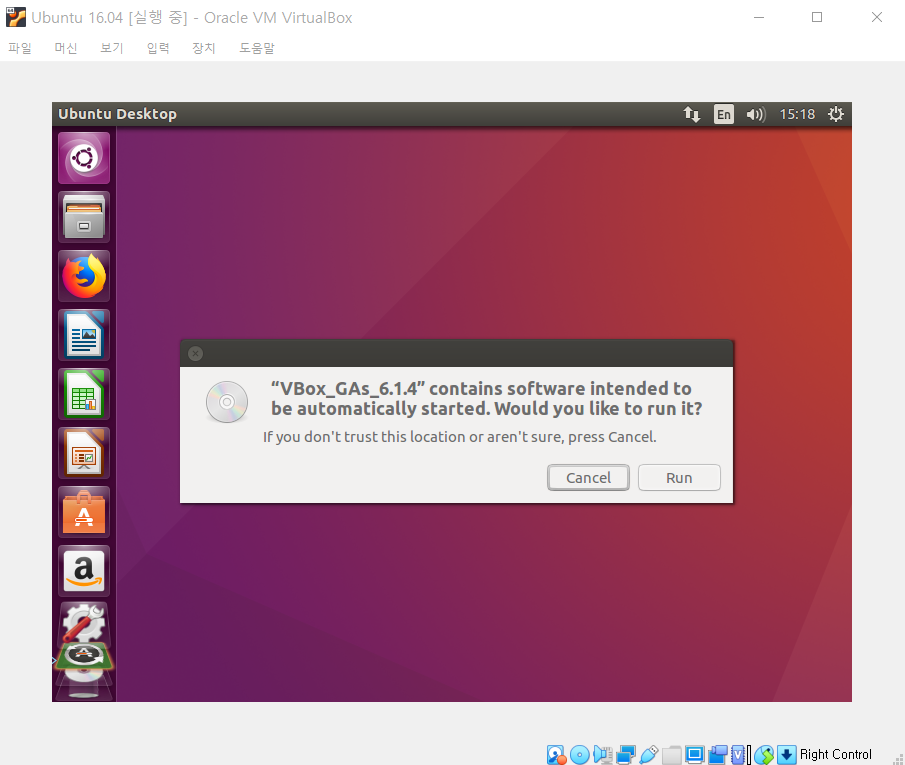905x765 pixels.
Task: Click the USB devices status icon
Action: point(649,755)
